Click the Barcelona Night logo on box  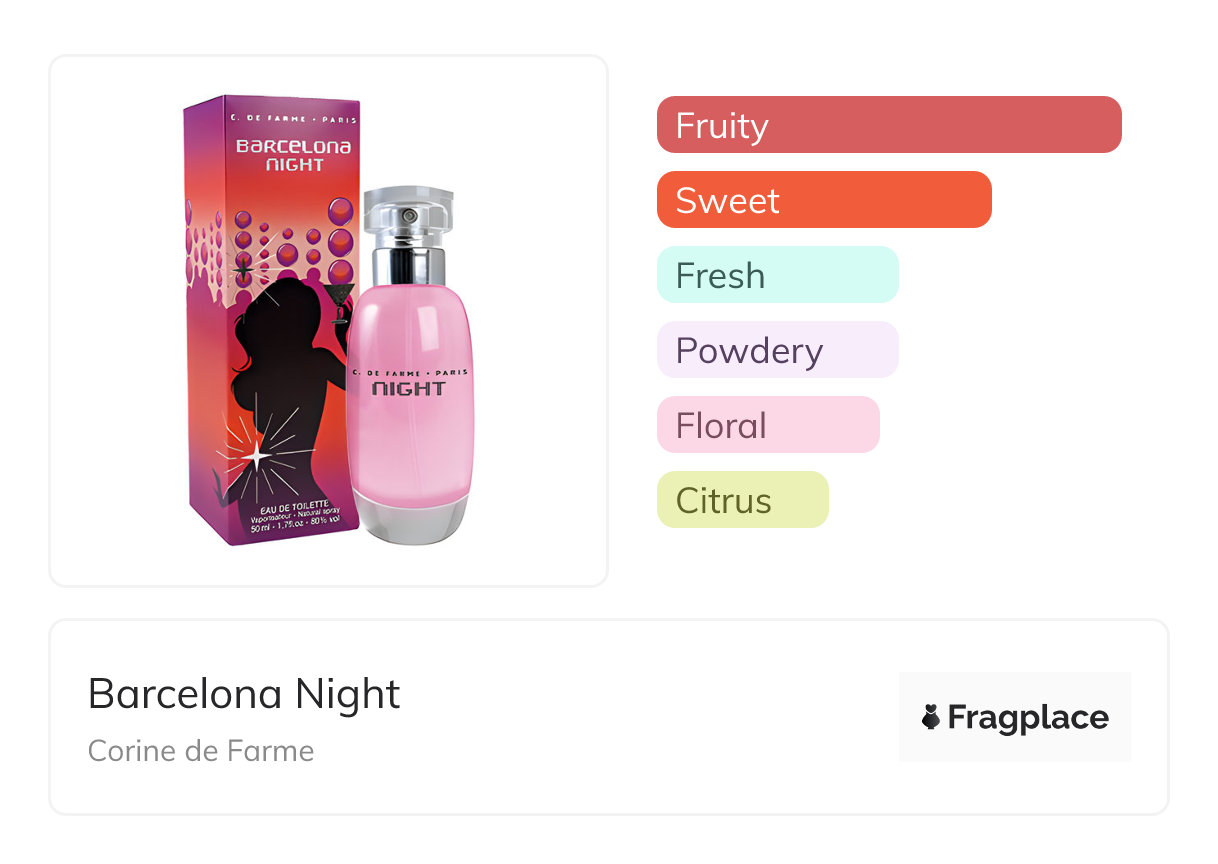pyautogui.click(x=293, y=155)
